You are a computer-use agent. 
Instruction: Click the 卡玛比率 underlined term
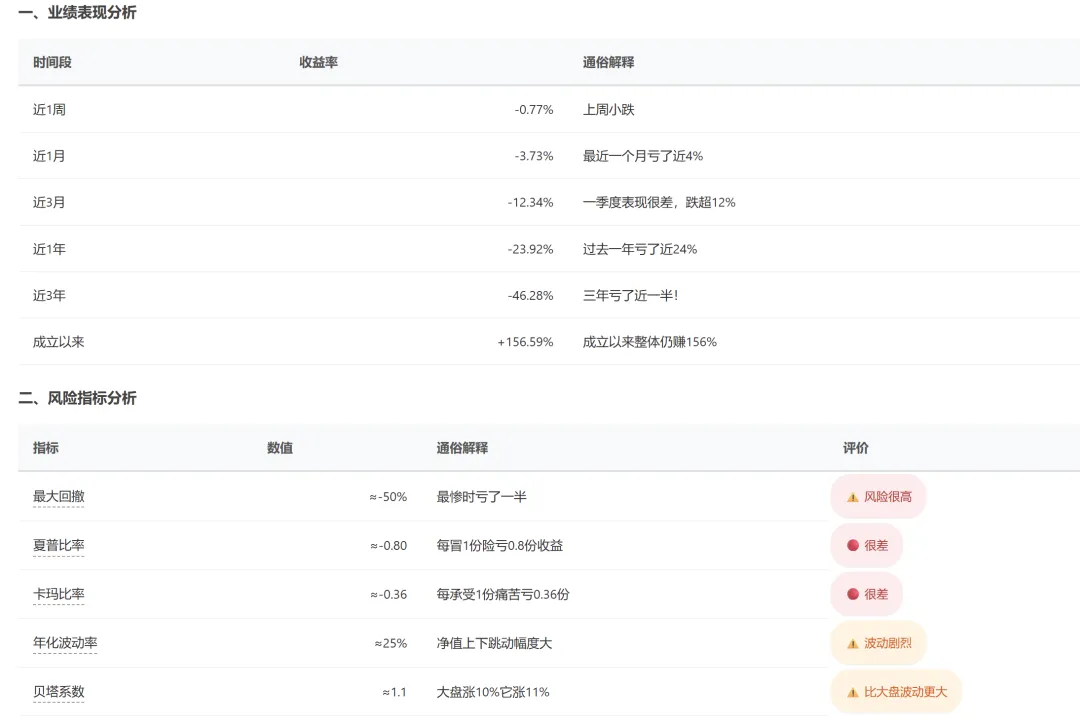point(58,594)
